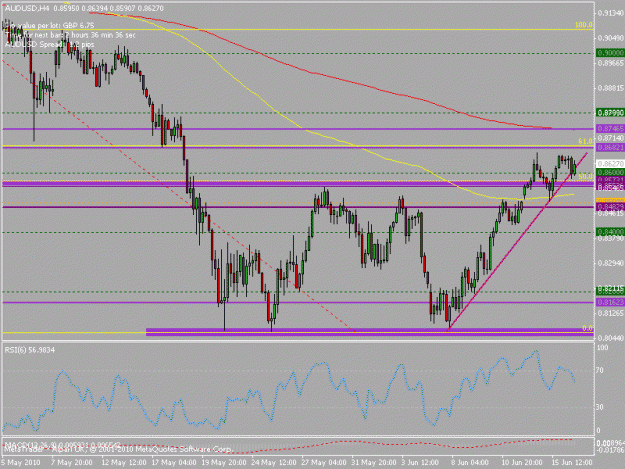Click the 12 May 12:00 time label

pos(122,463)
